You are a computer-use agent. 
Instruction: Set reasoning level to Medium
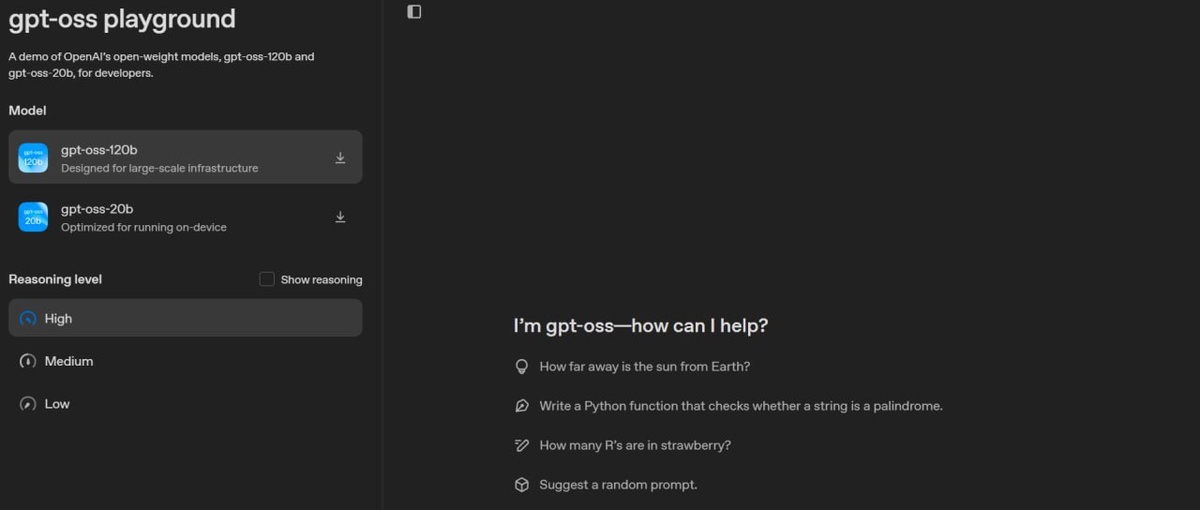[186, 361]
